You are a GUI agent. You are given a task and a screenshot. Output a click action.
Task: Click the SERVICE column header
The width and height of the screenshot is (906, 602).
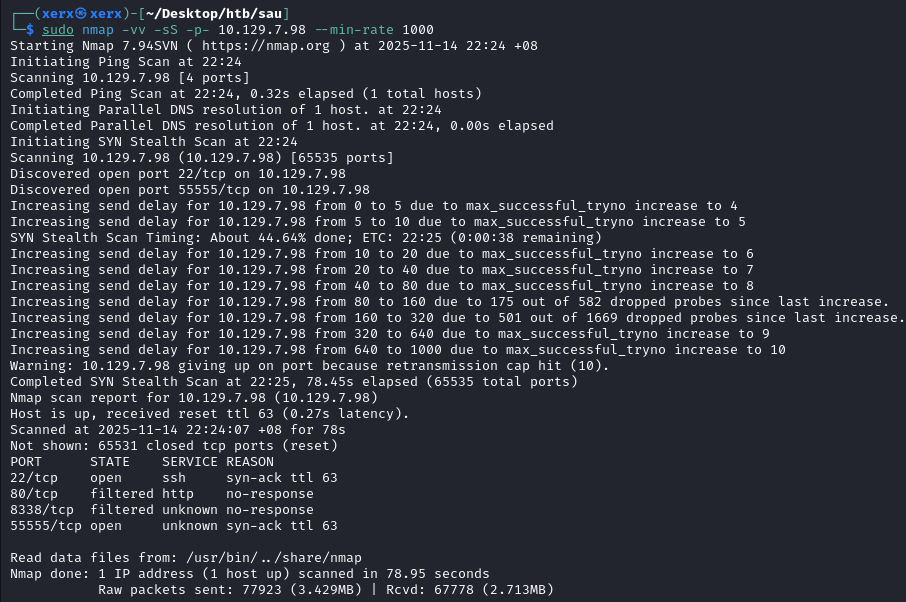190,462
